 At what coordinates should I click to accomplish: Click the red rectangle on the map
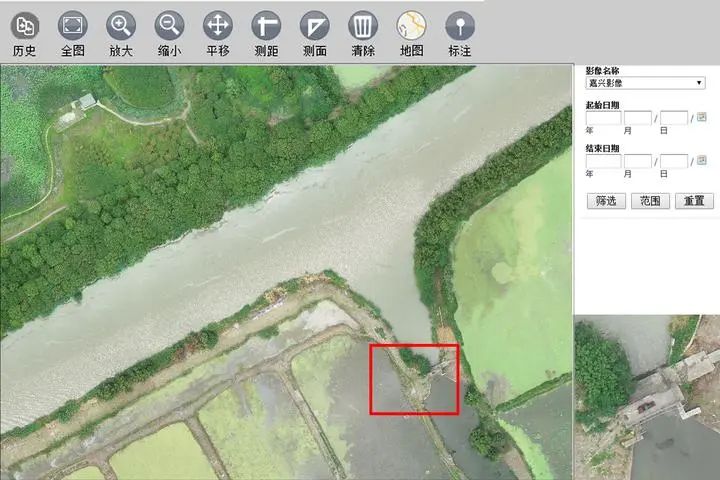click(x=414, y=379)
